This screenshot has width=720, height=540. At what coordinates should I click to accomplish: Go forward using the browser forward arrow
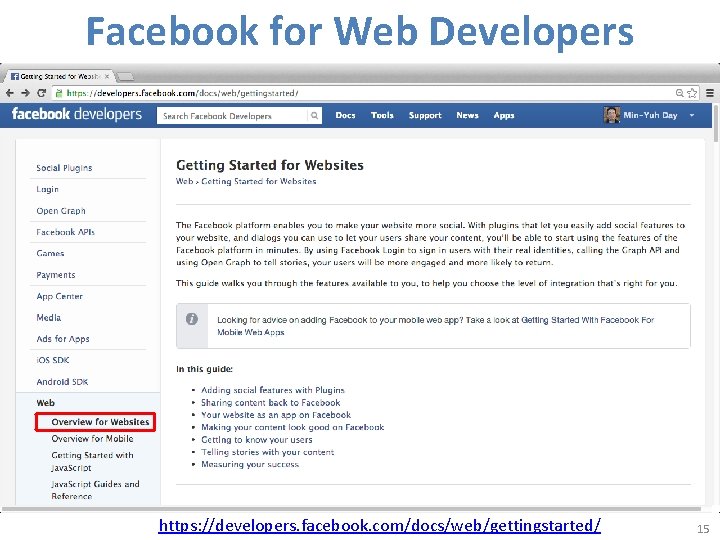[x=25, y=93]
